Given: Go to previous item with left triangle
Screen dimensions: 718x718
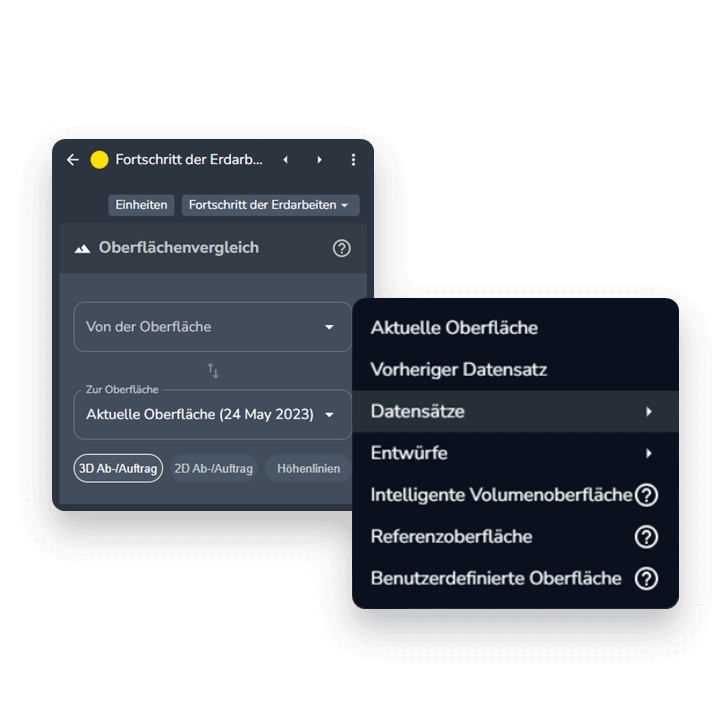Looking at the screenshot, I should pyautogui.click(x=286, y=160).
